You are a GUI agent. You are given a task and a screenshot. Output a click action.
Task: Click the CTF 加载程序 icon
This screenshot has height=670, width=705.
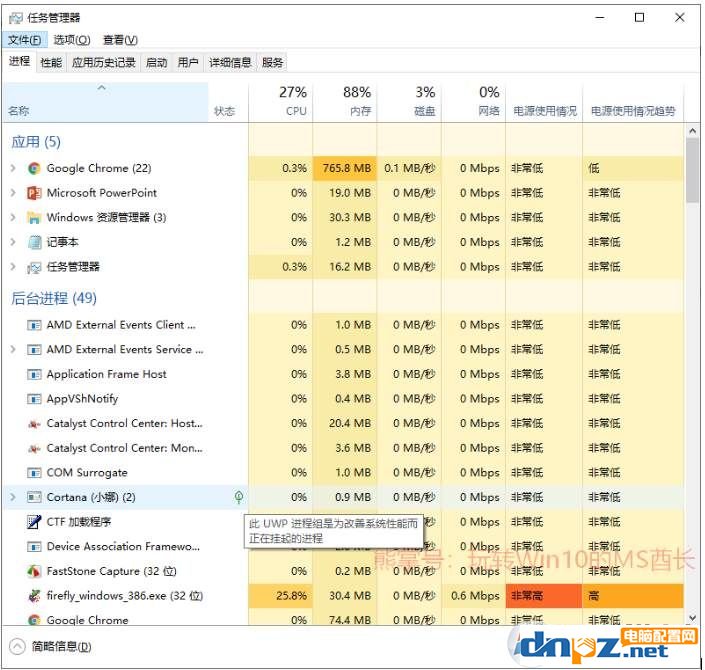click(34, 522)
